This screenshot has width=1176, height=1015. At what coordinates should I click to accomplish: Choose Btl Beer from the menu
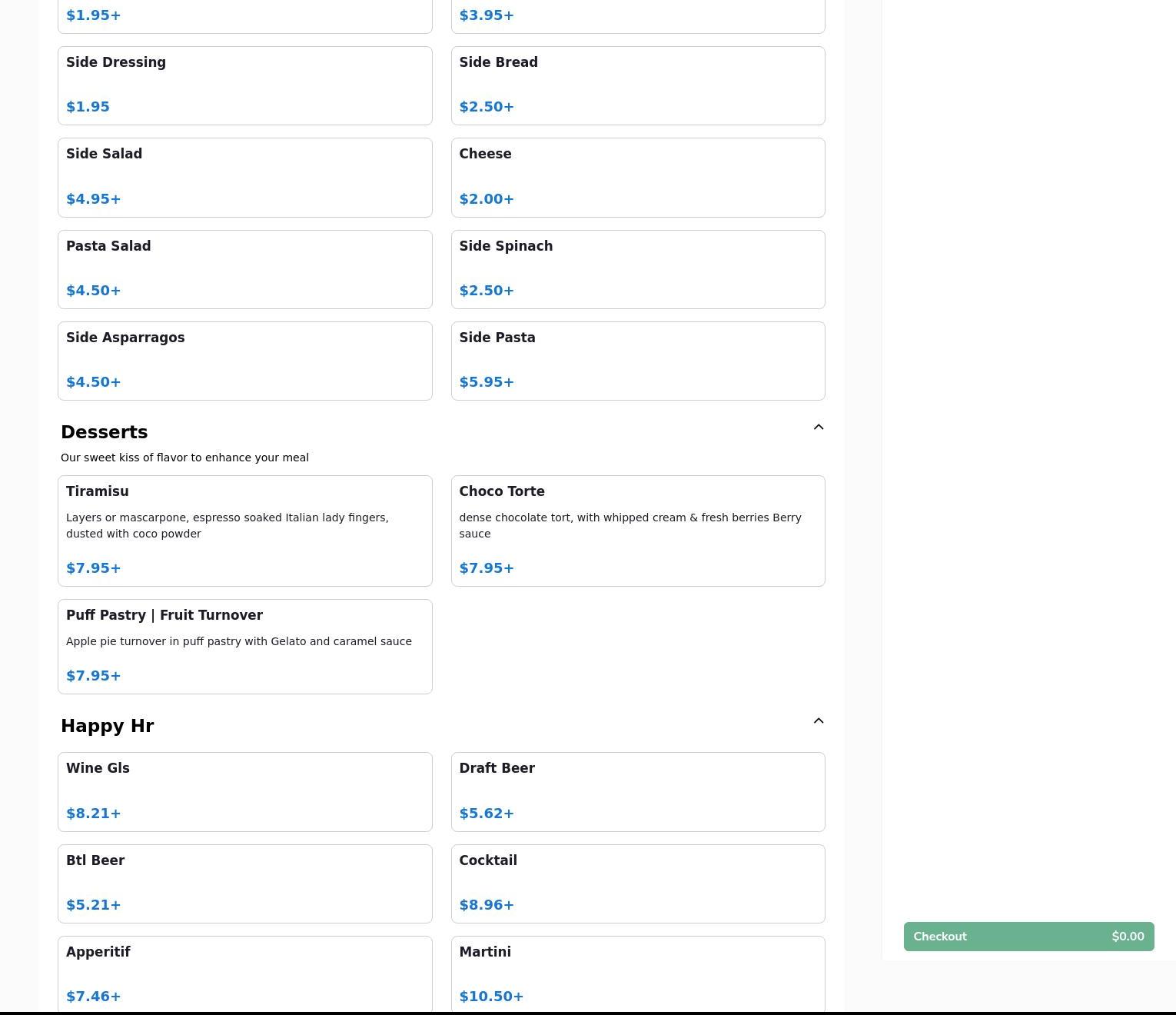244,884
